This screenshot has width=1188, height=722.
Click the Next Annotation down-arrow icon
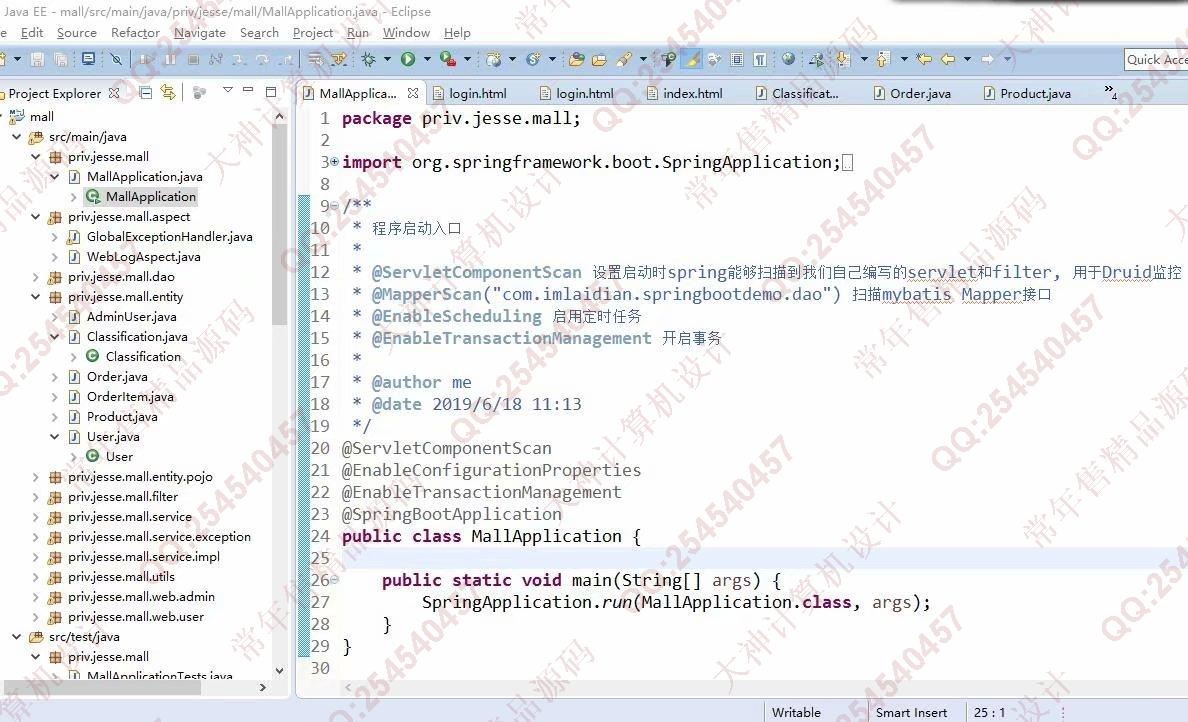[843, 59]
